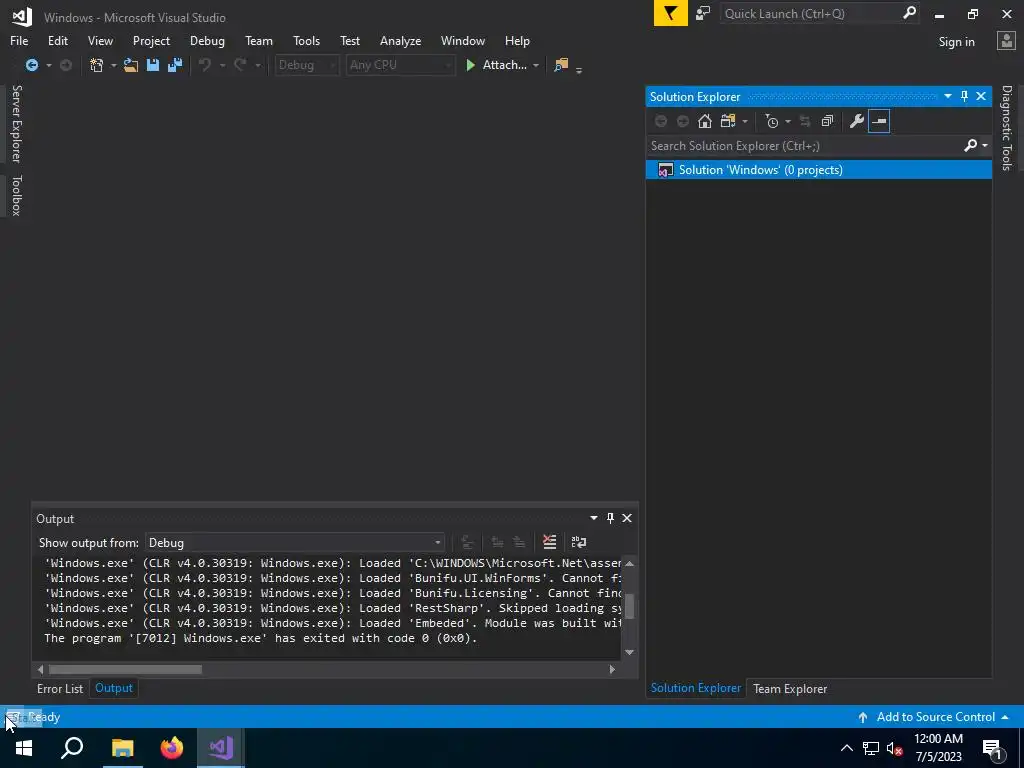This screenshot has width=1024, height=768.
Task: Click the Quick Launch search box
Action: [810, 14]
